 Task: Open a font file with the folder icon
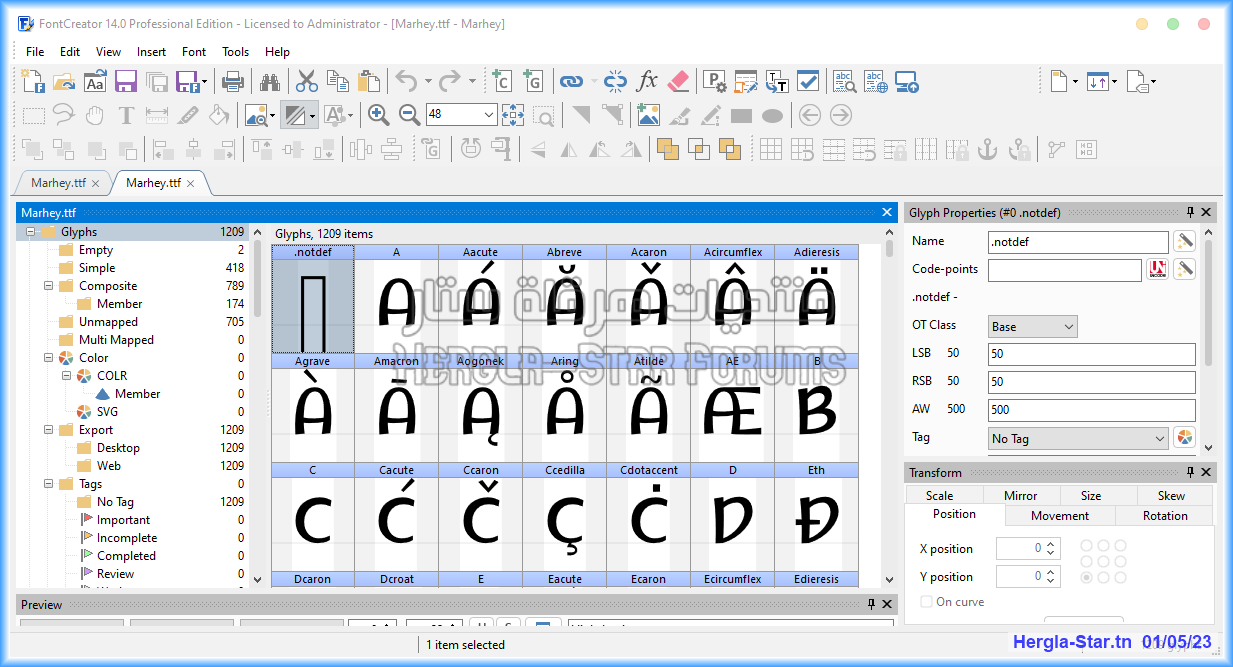pos(64,82)
